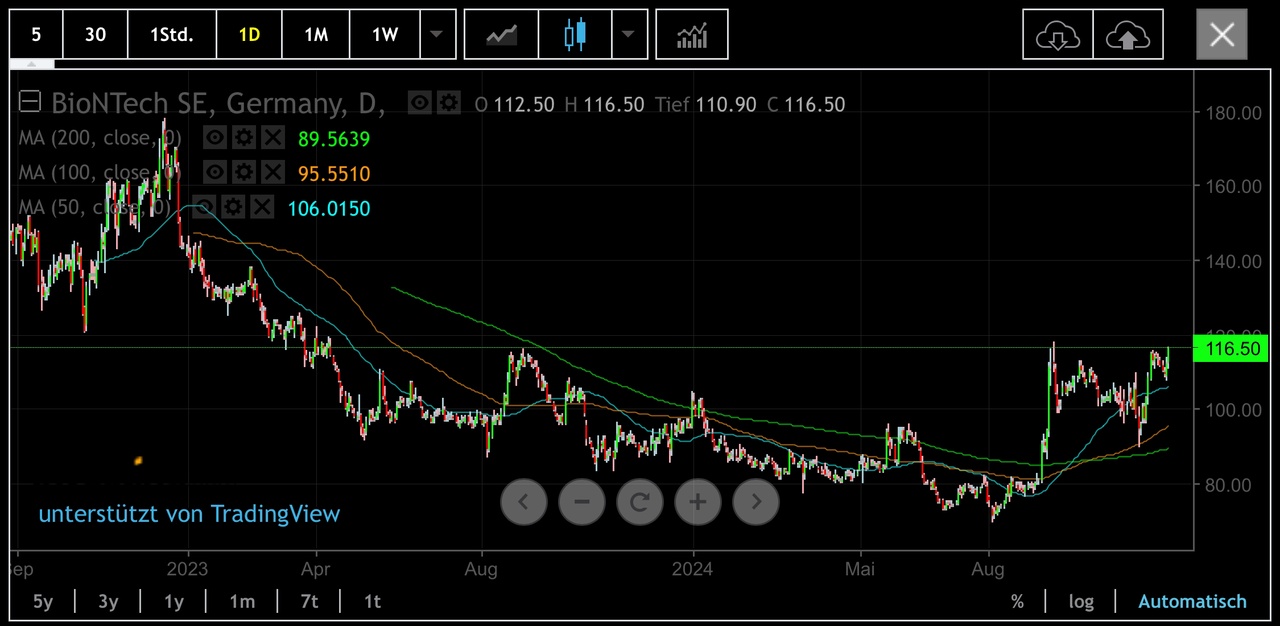
Task: Click the MA 200 value 89.5639
Action: click(x=334, y=139)
